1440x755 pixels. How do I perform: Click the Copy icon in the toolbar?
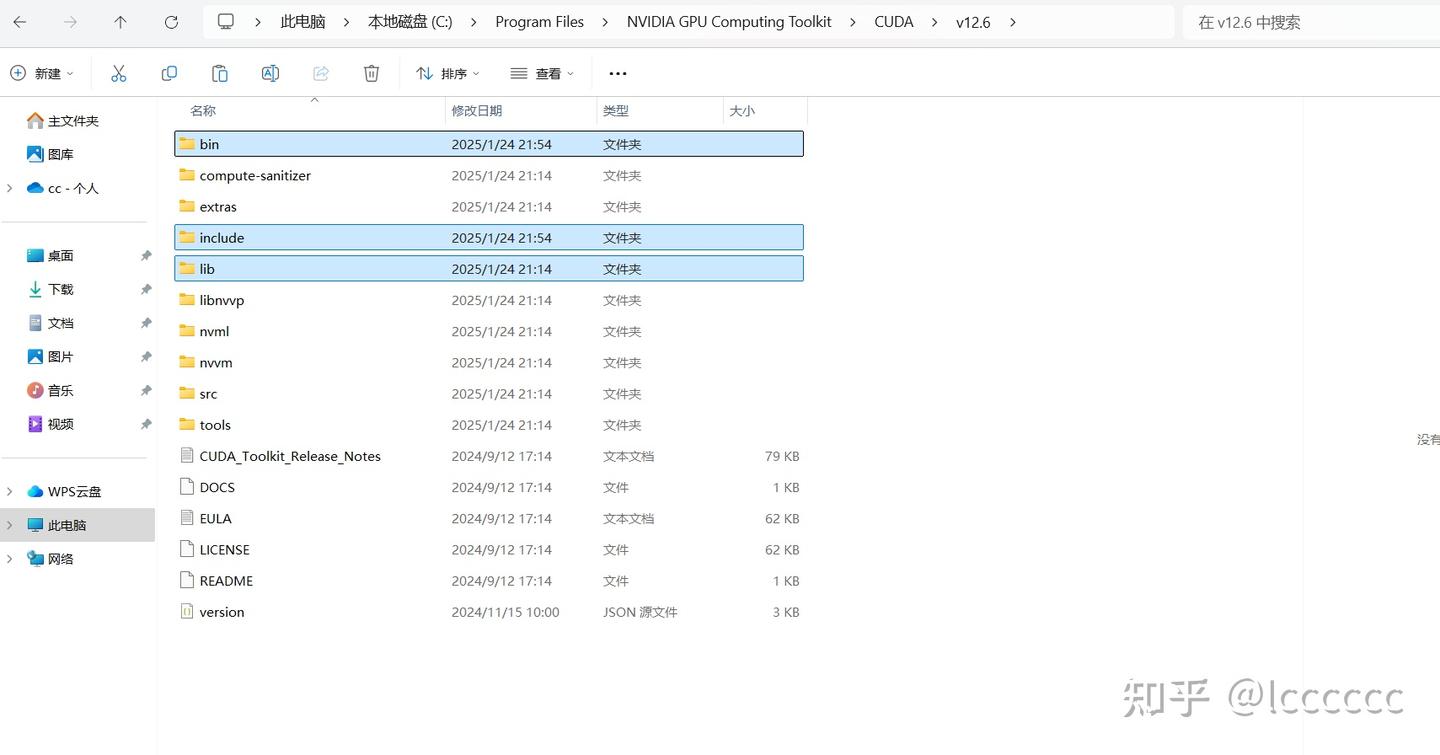[x=169, y=72]
